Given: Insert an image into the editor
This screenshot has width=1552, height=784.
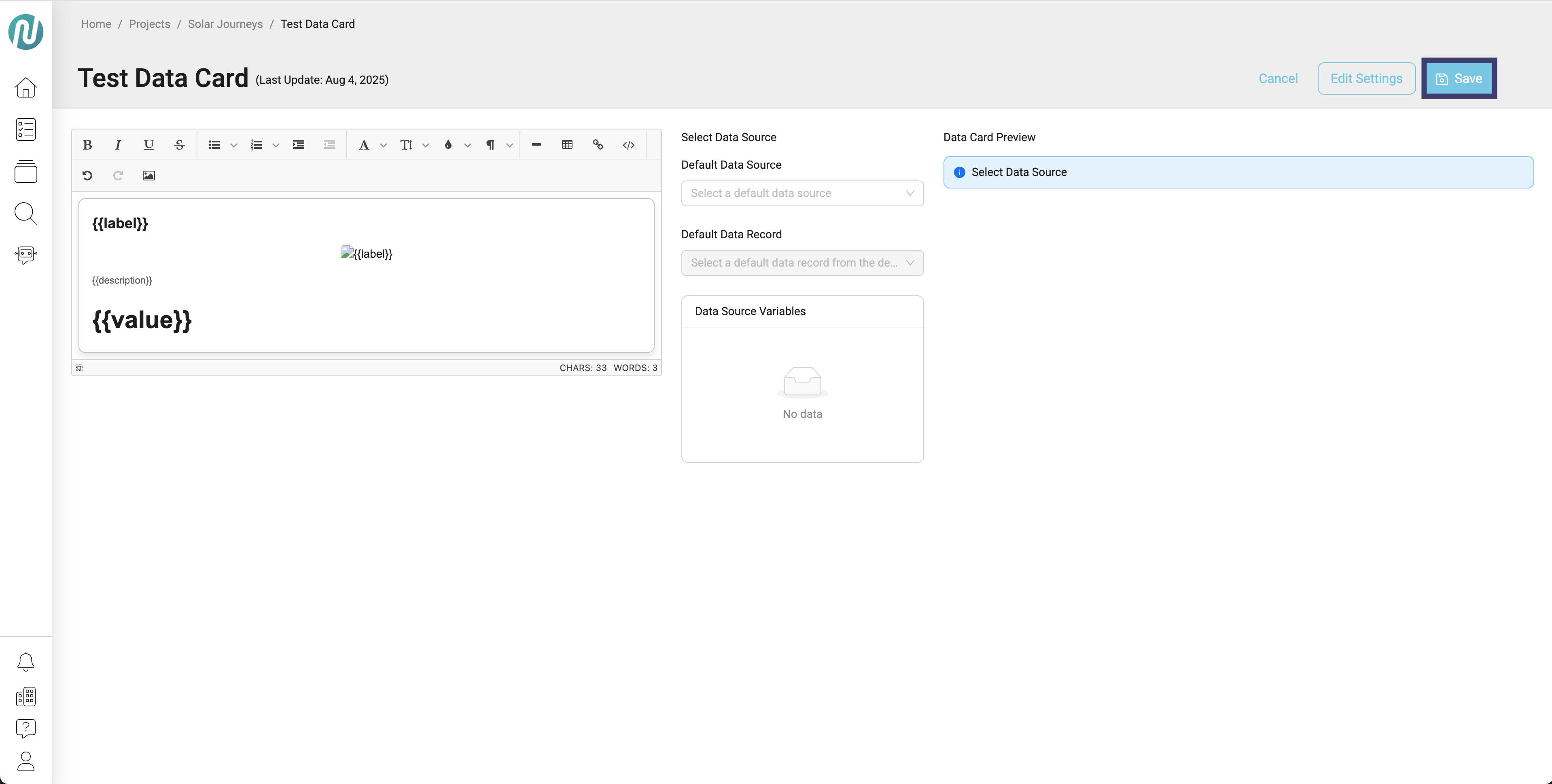Looking at the screenshot, I should pos(149,175).
